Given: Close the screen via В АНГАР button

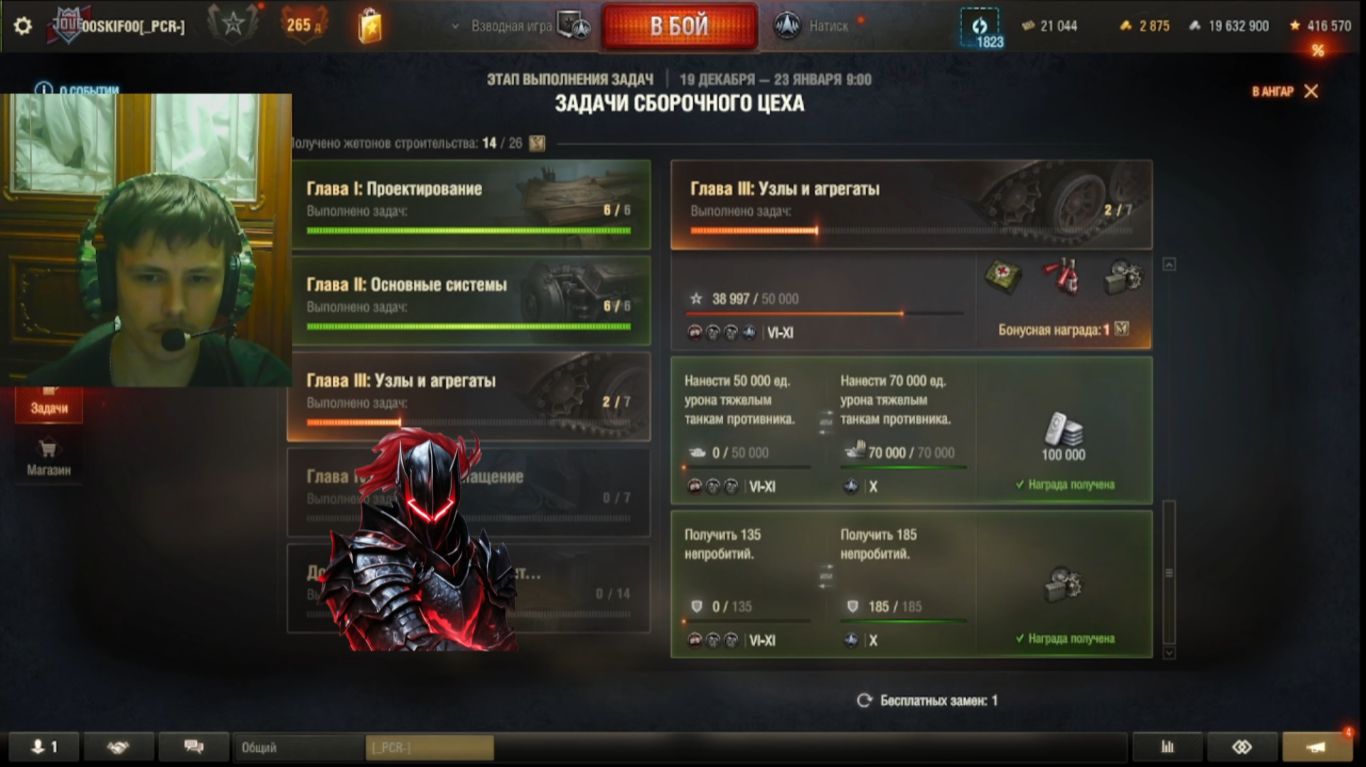Looking at the screenshot, I should pos(1285,91).
